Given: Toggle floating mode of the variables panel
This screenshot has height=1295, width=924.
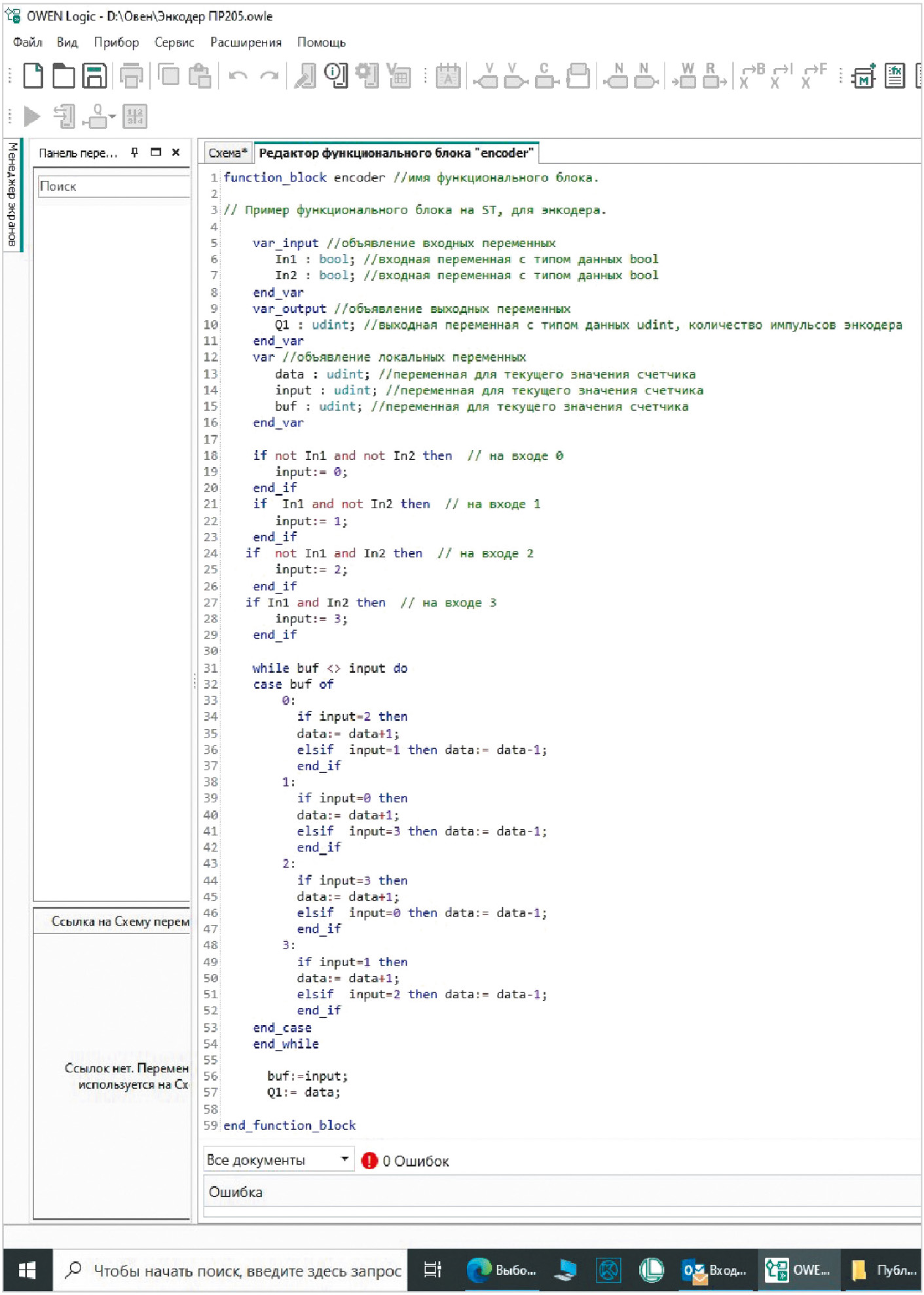Looking at the screenshot, I should pos(156,153).
